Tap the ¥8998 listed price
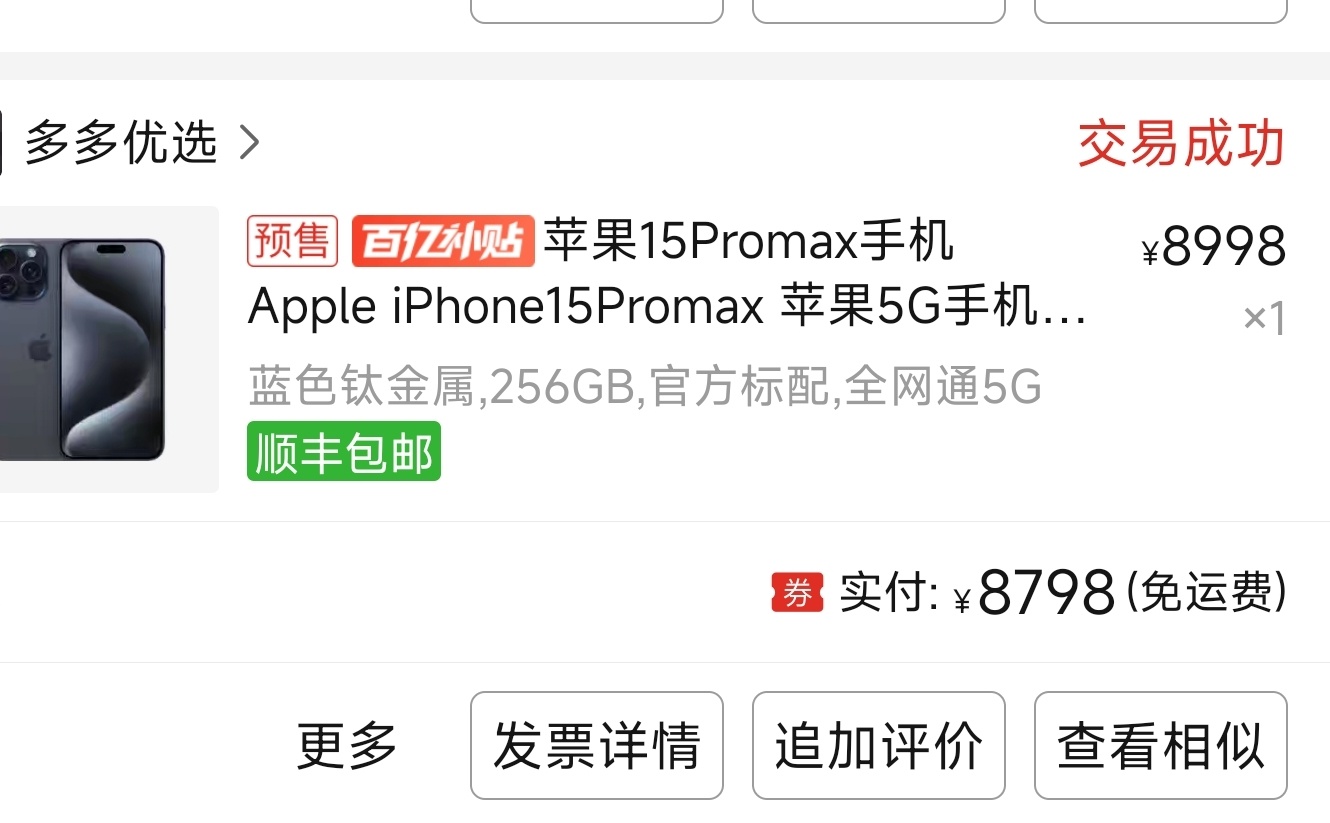 (x=1213, y=246)
